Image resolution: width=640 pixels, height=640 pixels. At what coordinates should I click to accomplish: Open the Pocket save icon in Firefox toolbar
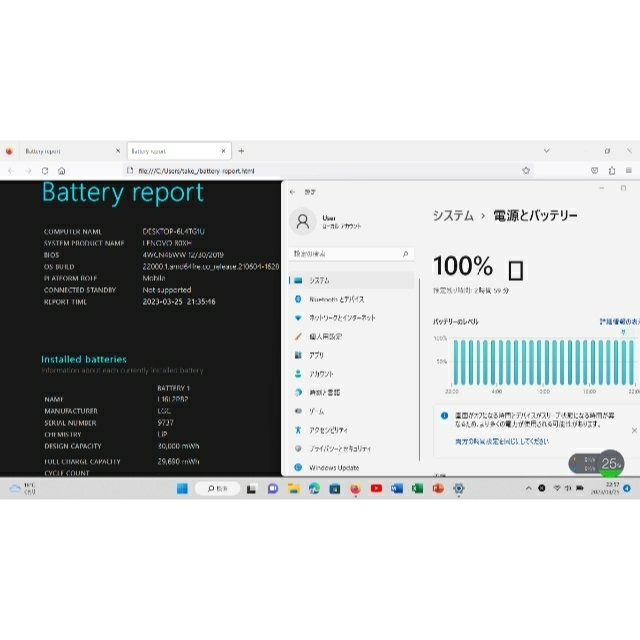(595, 171)
